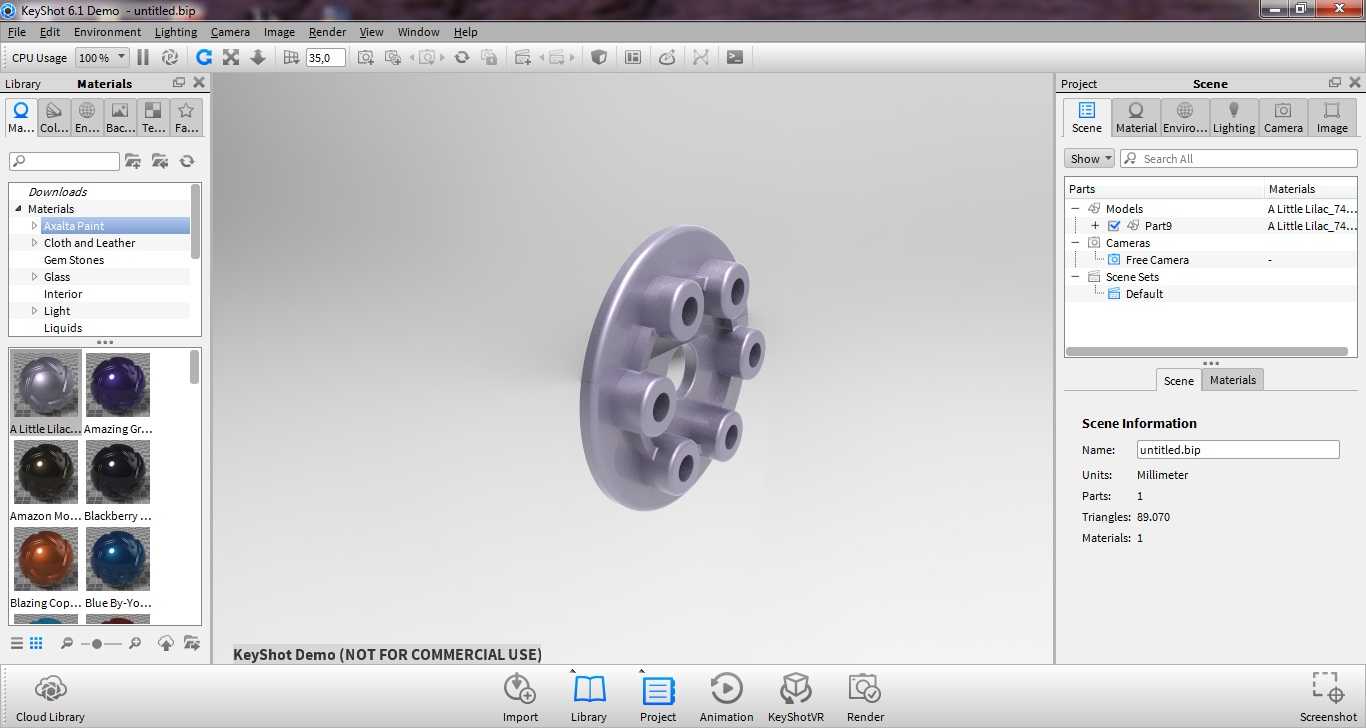Expand the Axalta Paint folder
The image size is (1366, 728).
[34, 226]
